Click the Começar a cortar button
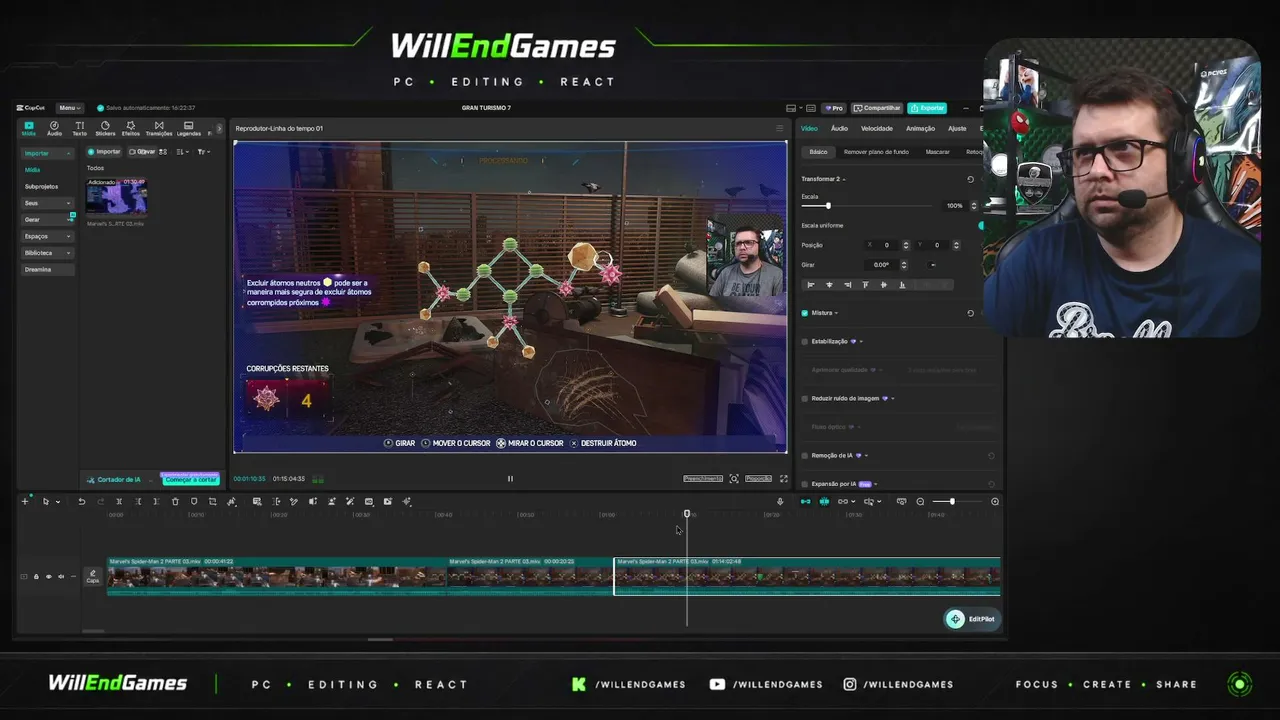 pos(190,480)
